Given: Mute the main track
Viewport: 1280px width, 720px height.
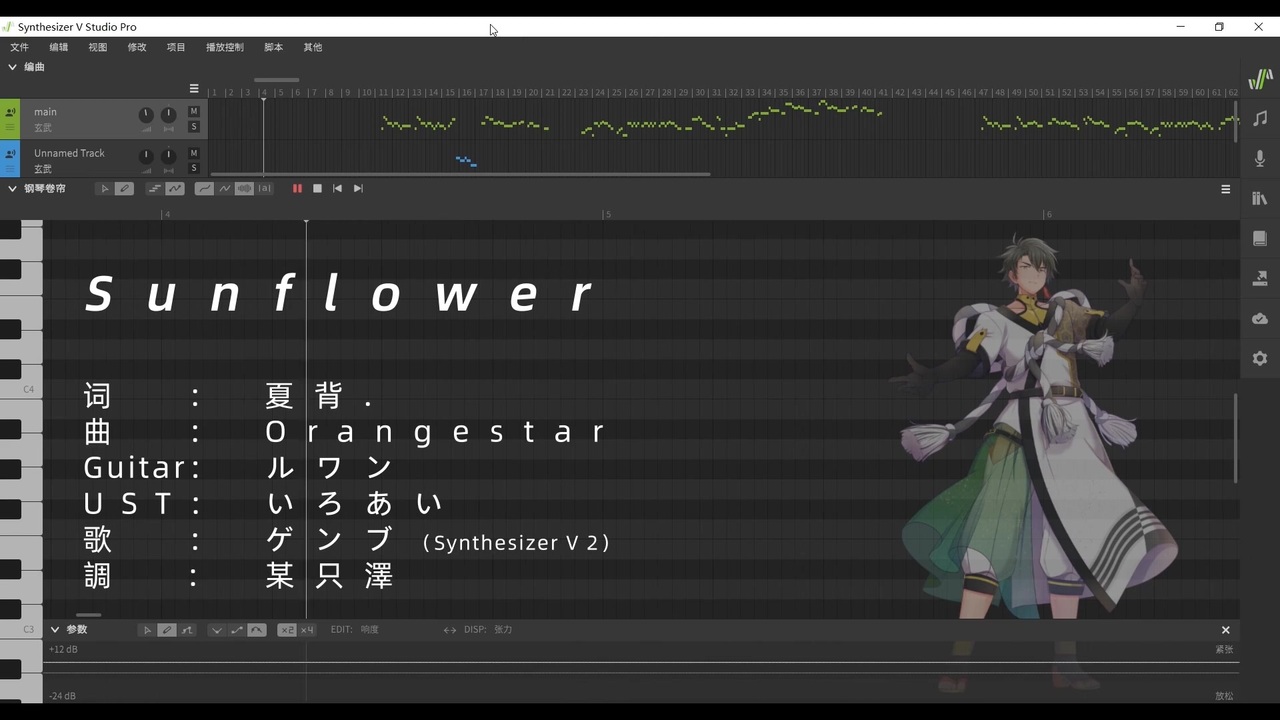Looking at the screenshot, I should [x=194, y=111].
